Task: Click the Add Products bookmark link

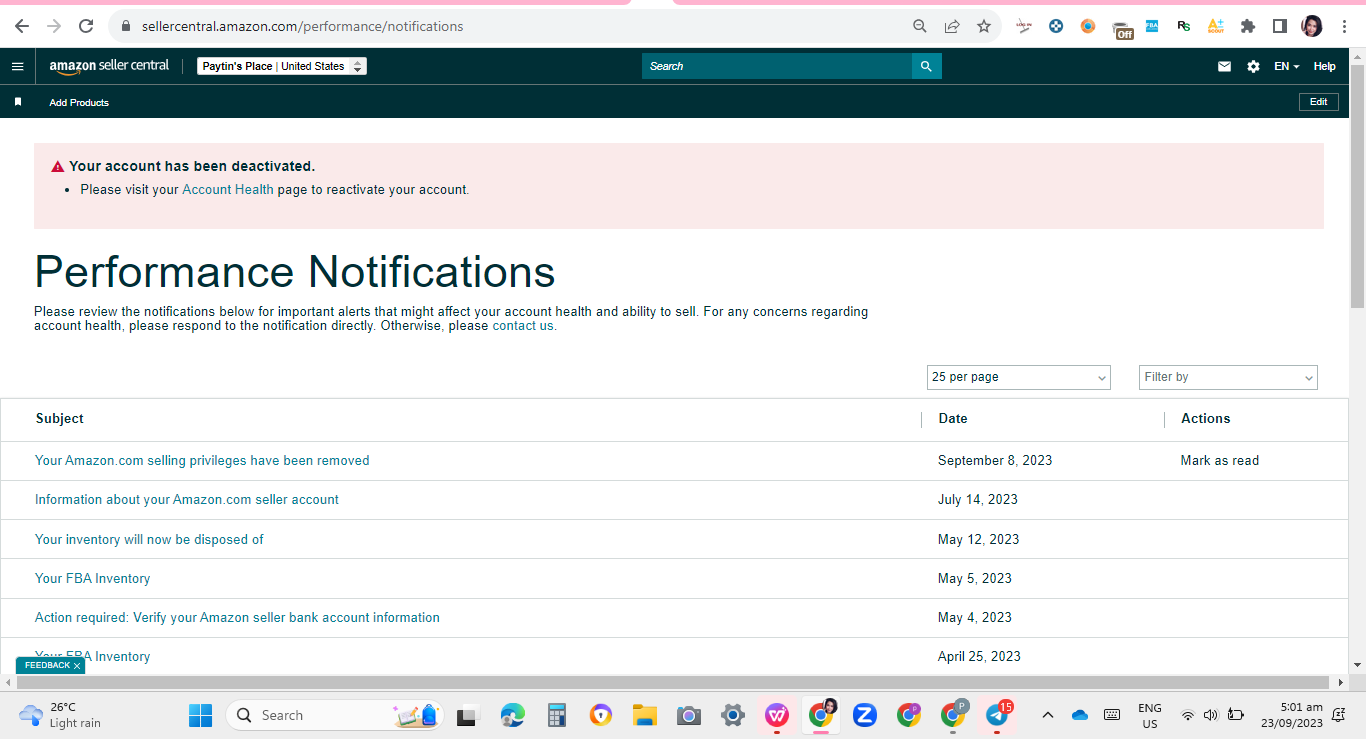Action: tap(79, 102)
